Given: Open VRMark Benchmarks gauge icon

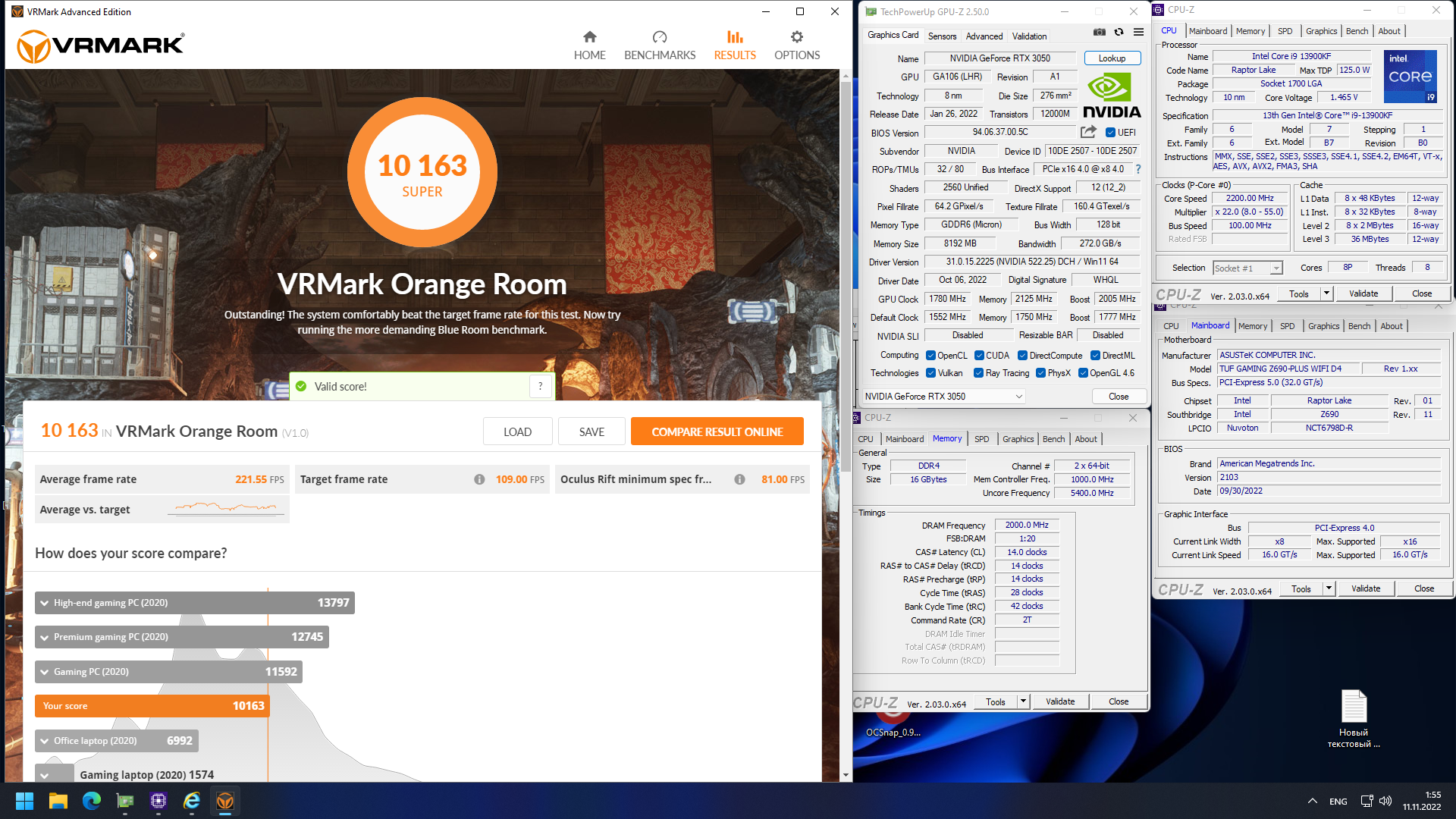Looking at the screenshot, I should click(x=659, y=36).
